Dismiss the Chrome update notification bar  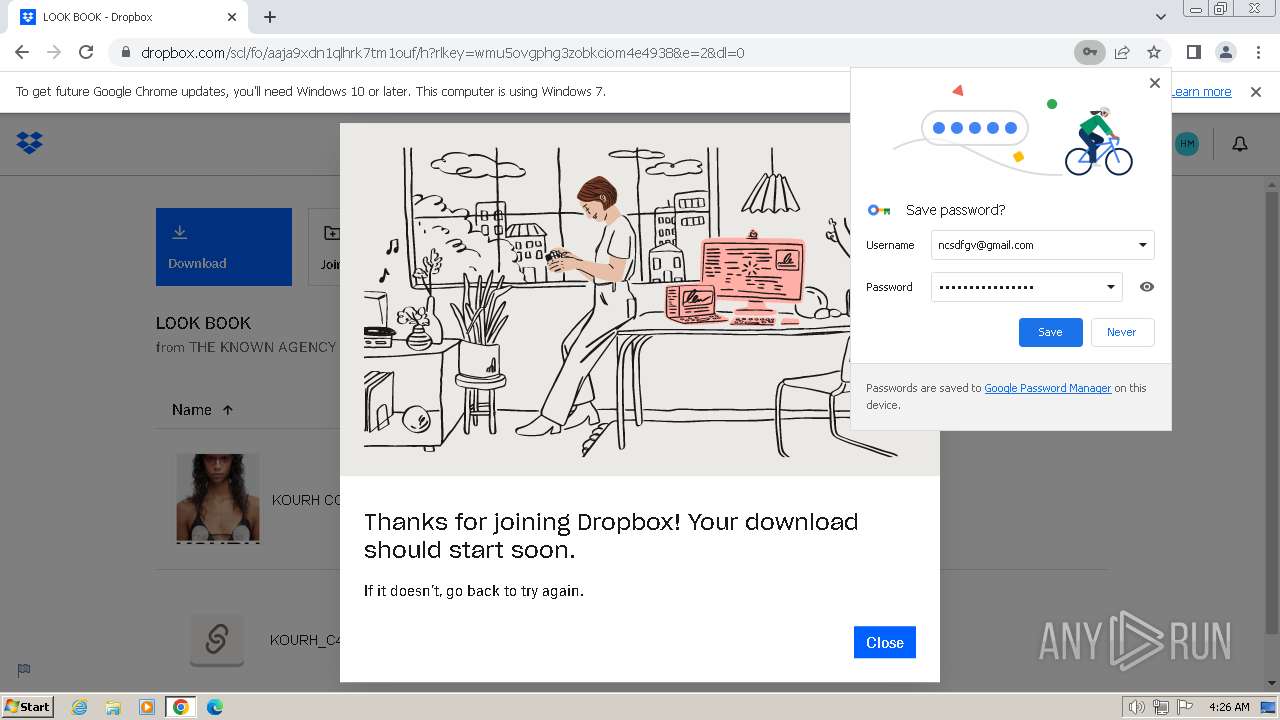coord(1256,91)
